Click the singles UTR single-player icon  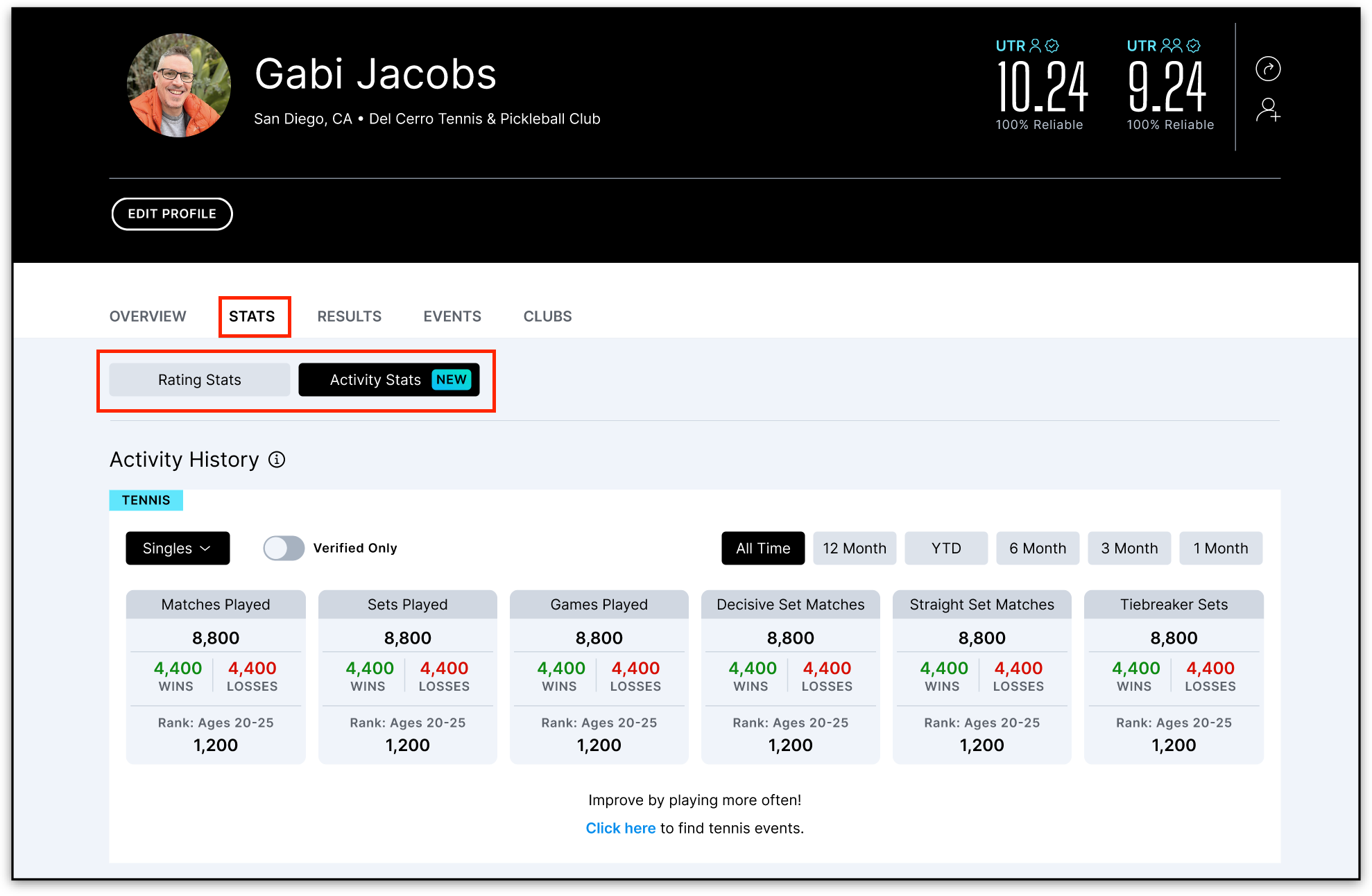[x=1035, y=46]
